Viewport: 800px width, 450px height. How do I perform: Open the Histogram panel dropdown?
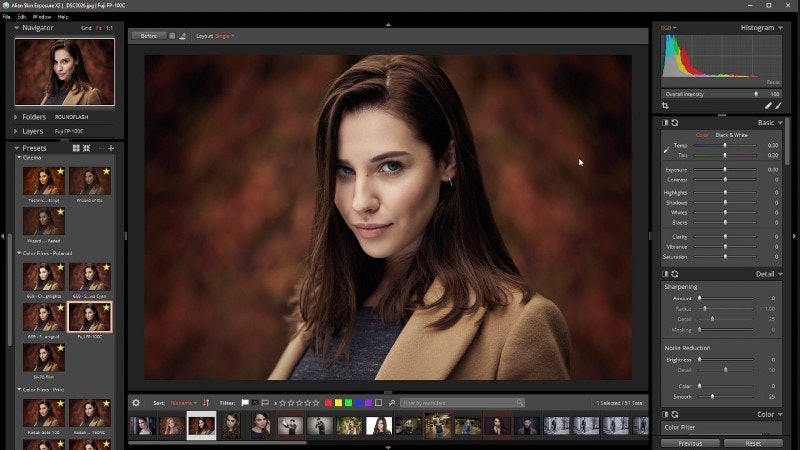[x=781, y=28]
